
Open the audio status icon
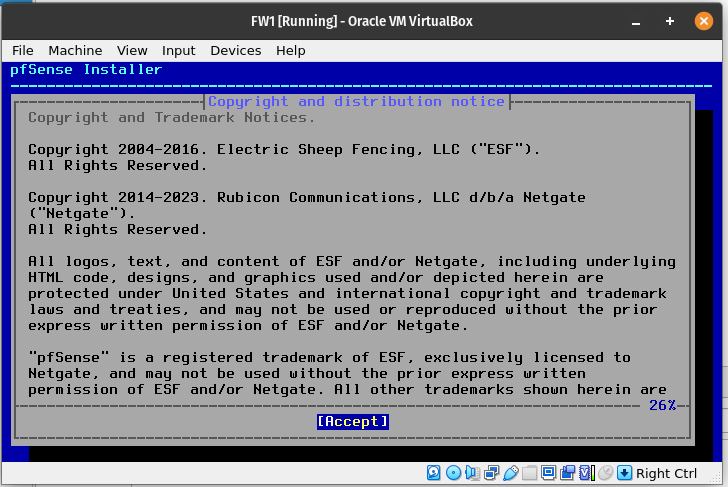[x=472, y=473]
